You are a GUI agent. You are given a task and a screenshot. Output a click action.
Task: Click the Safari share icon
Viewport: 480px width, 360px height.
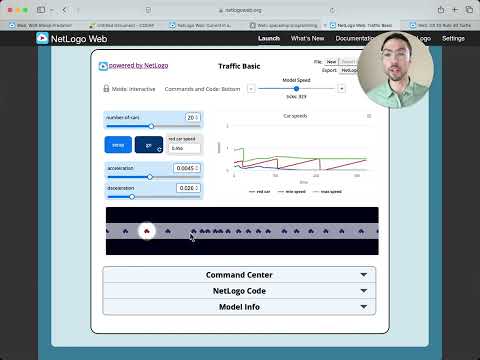click(441, 10)
